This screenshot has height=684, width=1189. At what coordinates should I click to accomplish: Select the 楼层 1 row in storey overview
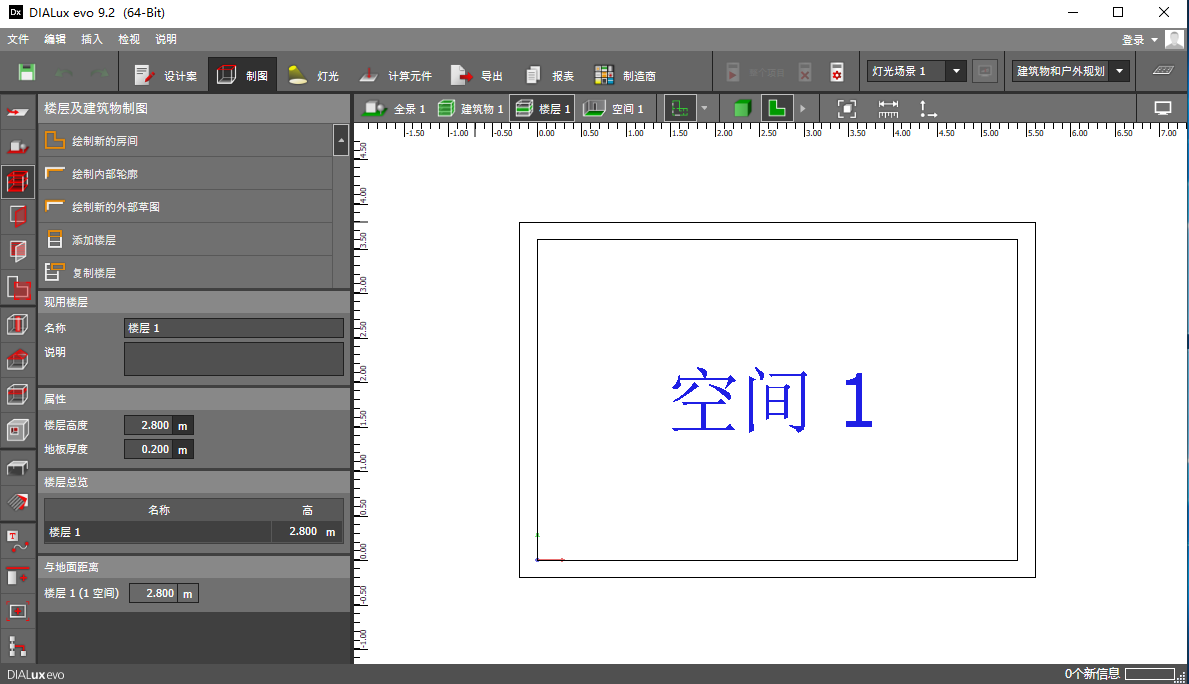(x=193, y=532)
